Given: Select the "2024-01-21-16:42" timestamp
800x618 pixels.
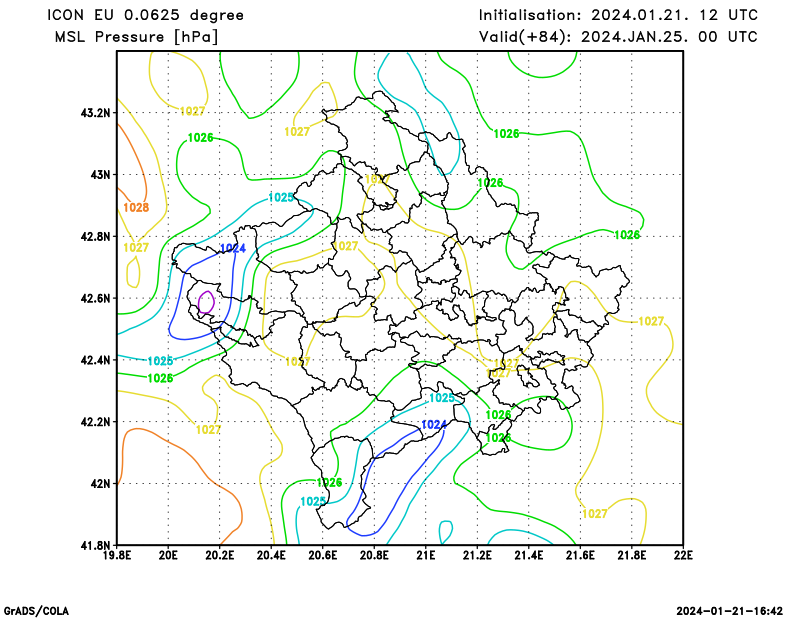Looking at the screenshot, I should coord(730,611).
